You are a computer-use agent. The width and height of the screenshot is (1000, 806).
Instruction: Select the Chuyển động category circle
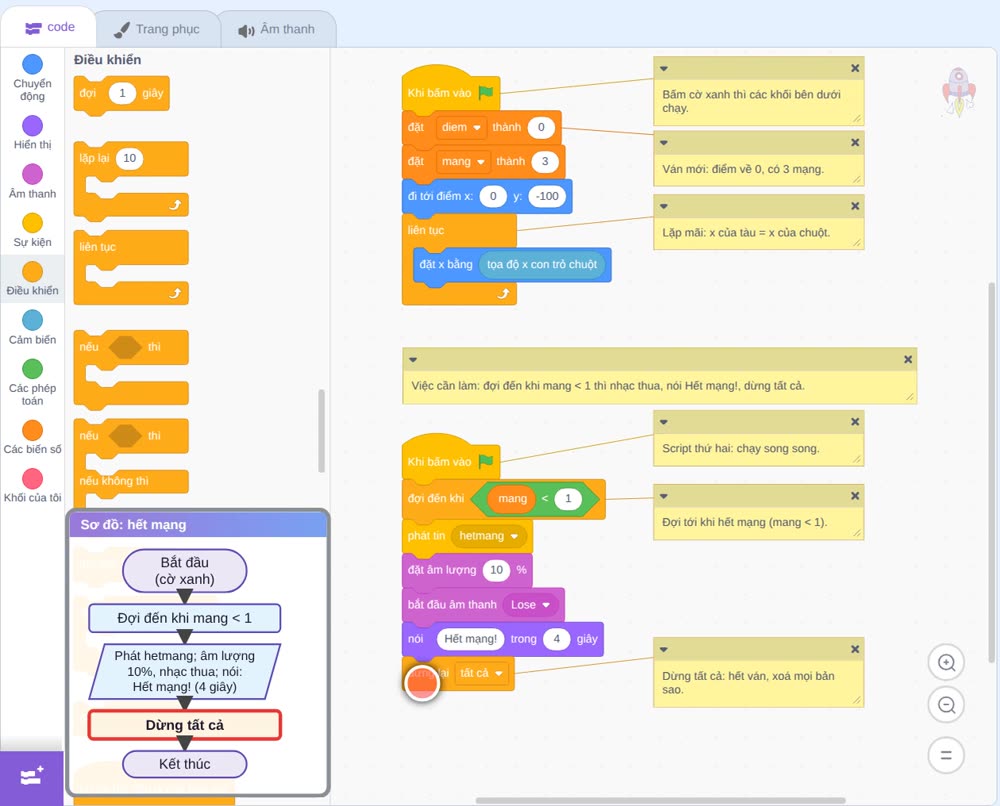point(32,64)
